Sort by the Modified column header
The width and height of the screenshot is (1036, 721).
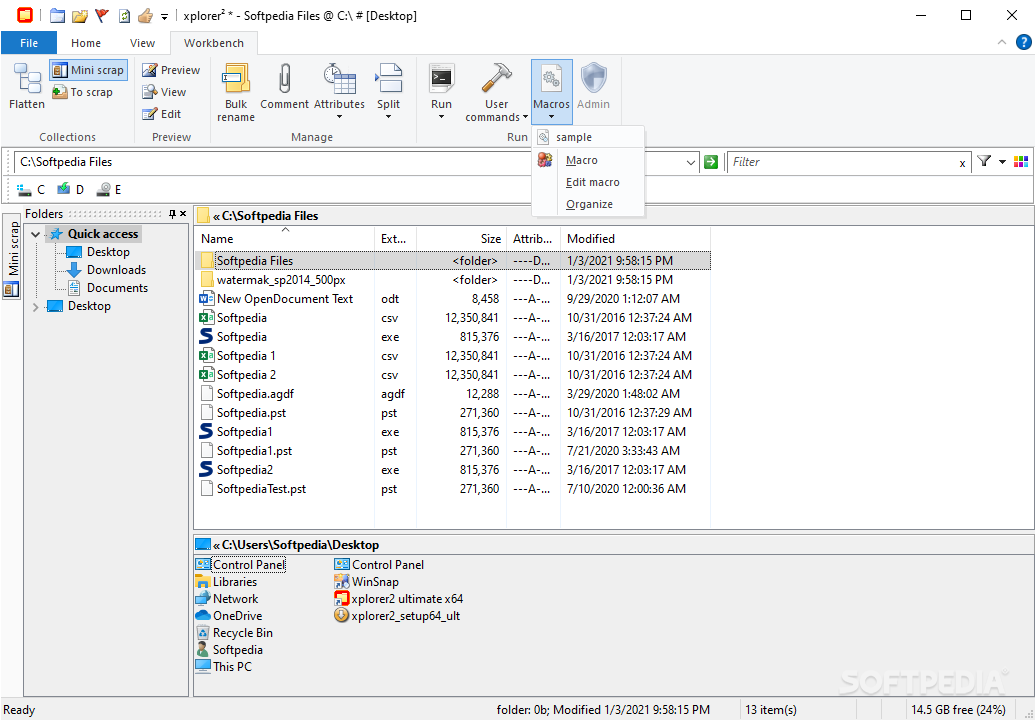635,239
